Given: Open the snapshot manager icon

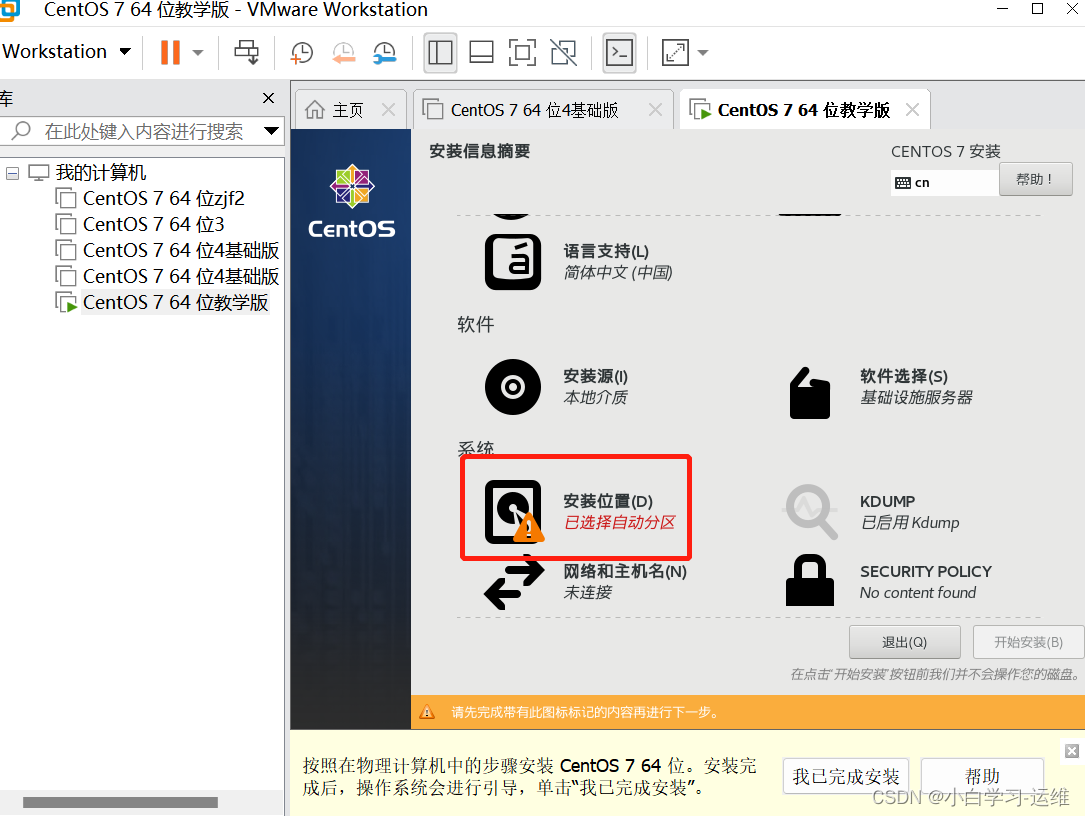Looking at the screenshot, I should pyautogui.click(x=384, y=53).
